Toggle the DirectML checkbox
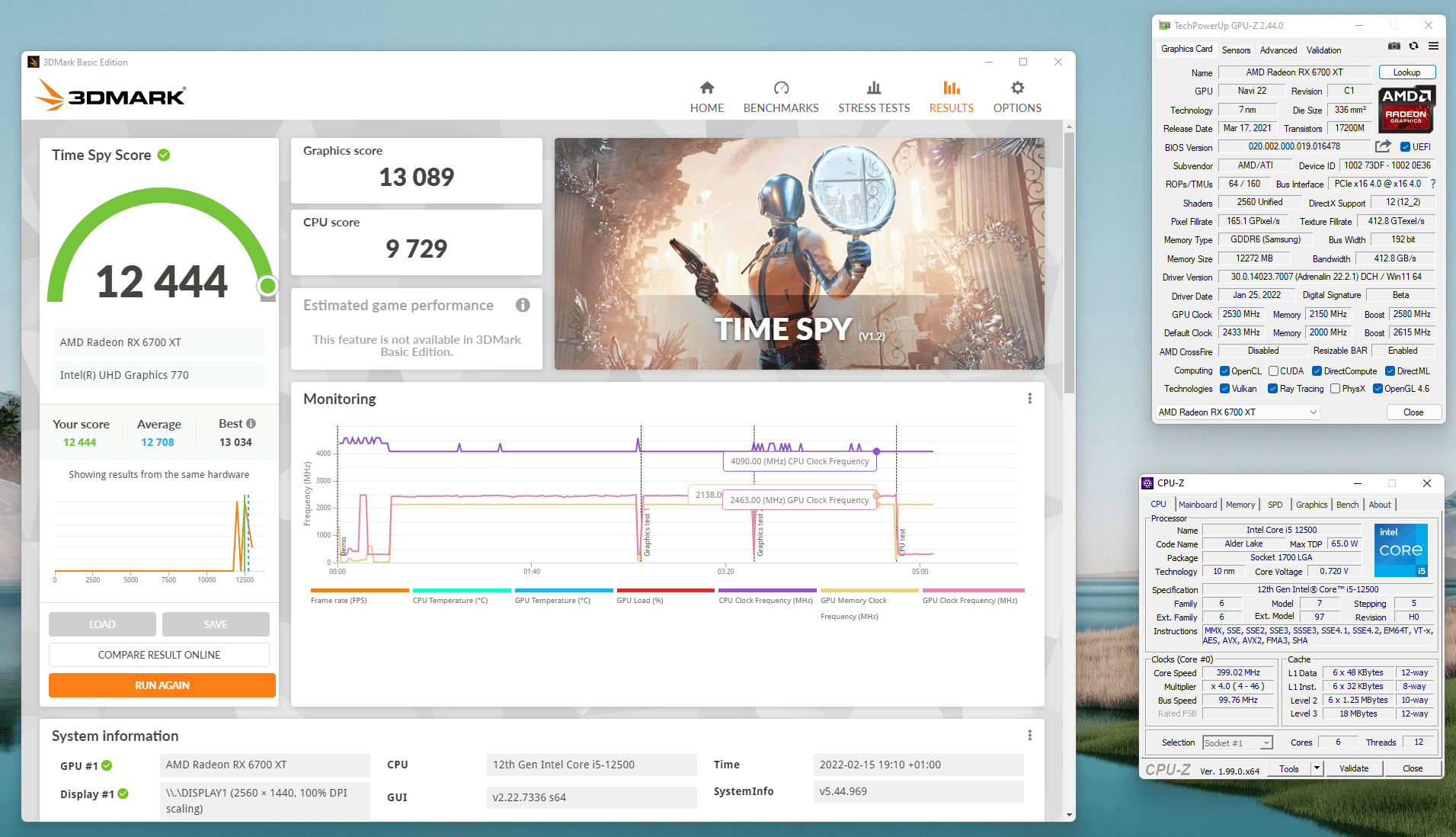The image size is (1456, 837). (x=1390, y=371)
